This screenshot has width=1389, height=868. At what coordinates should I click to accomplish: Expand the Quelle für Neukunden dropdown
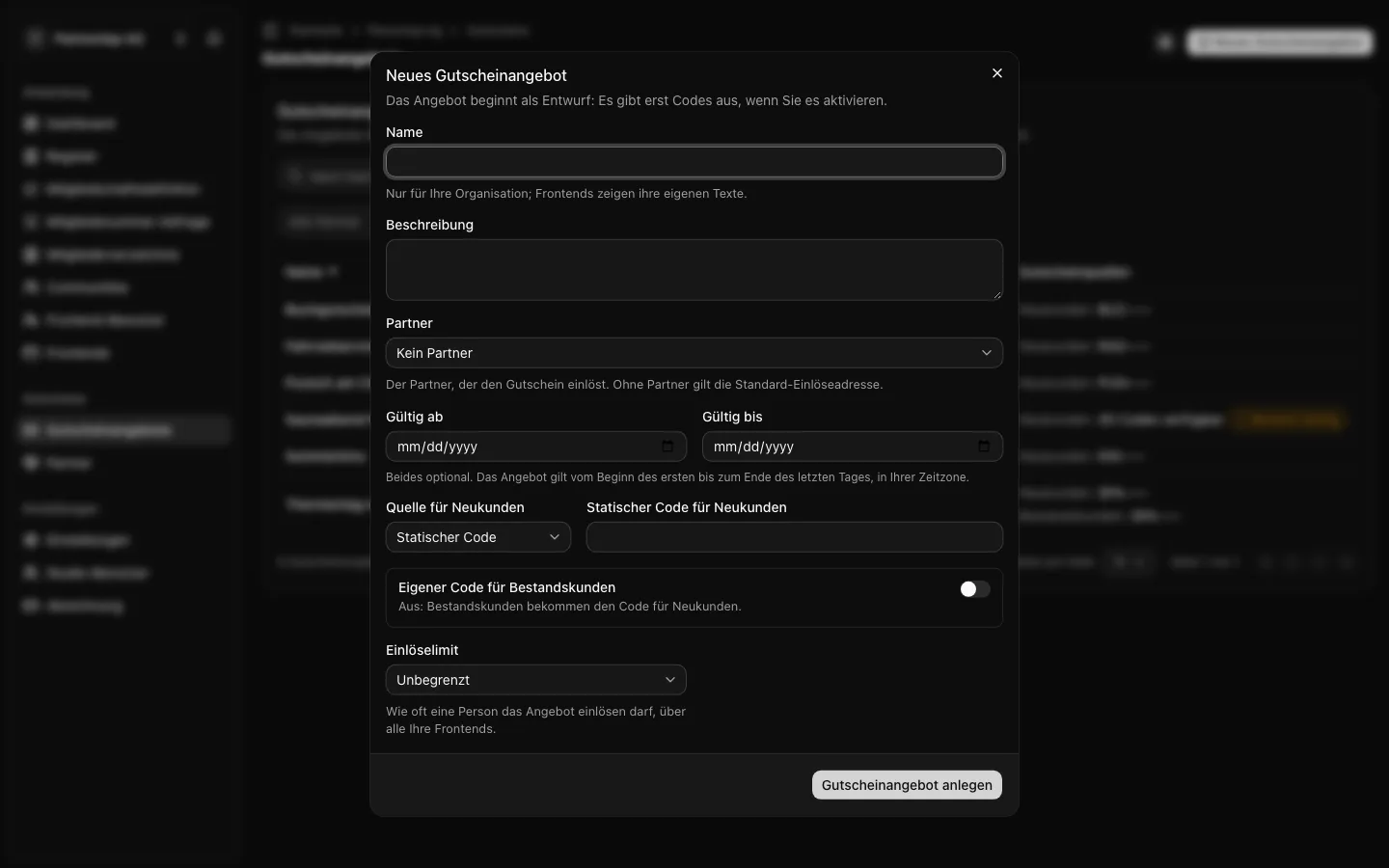[478, 537]
